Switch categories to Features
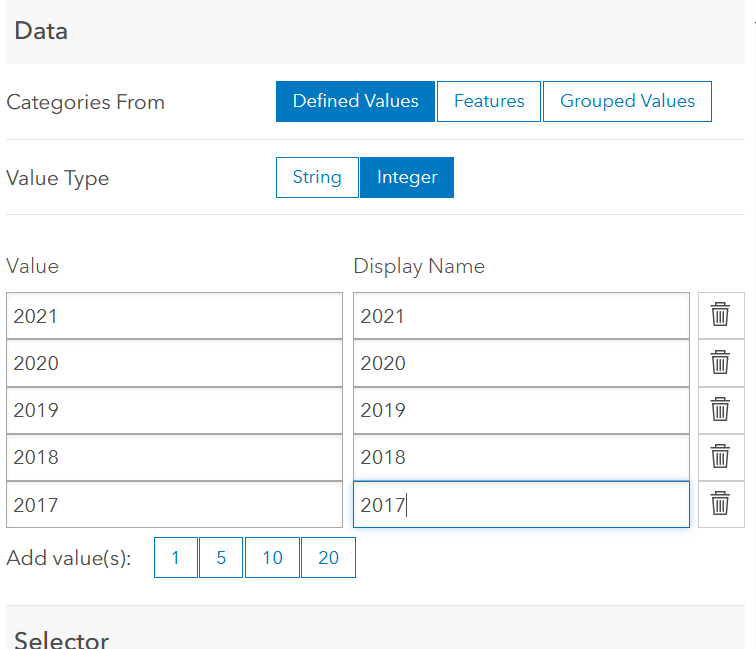Viewport: 756px width, 649px height. (x=489, y=101)
